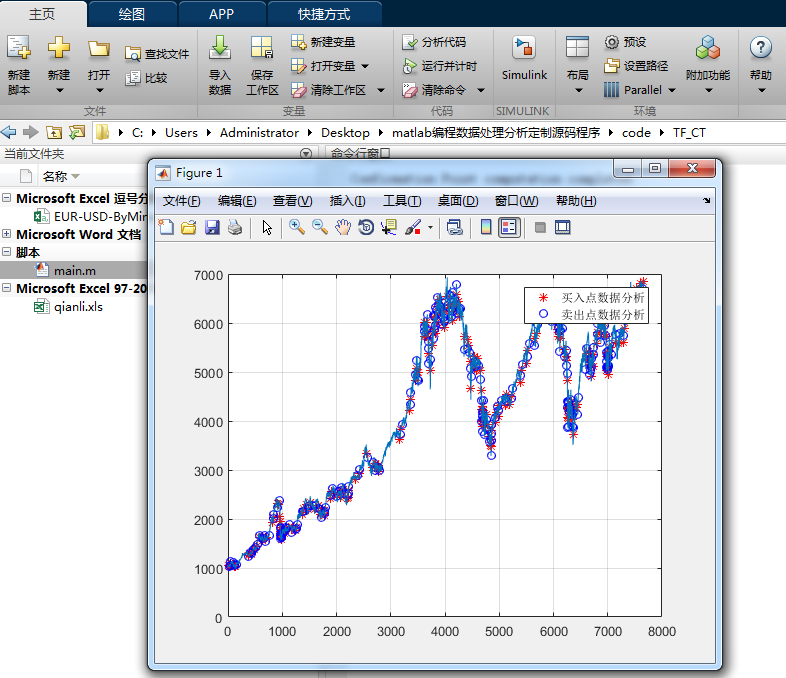This screenshot has width=786, height=678.
Task: Click Link Plot icon in Figure 1 toolbar
Action: point(455,228)
